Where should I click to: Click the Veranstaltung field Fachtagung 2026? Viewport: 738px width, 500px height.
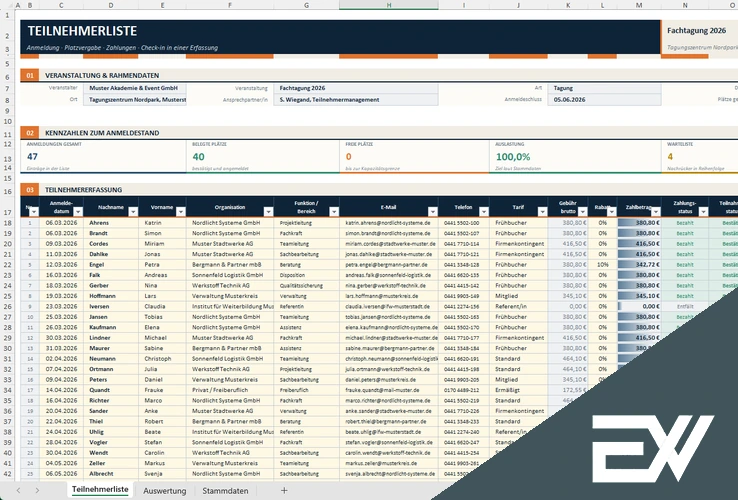pyautogui.click(x=356, y=88)
